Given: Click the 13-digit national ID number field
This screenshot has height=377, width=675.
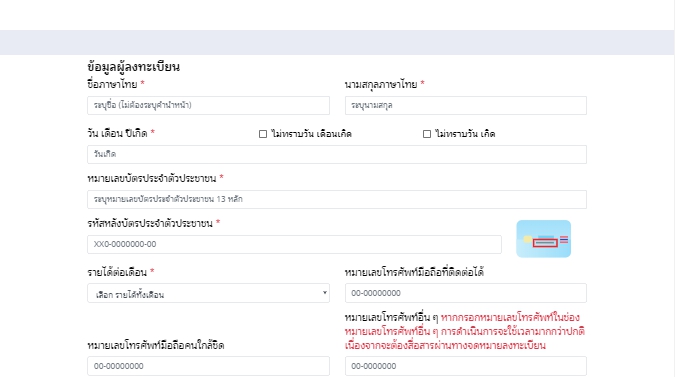Looking at the screenshot, I should (337, 199).
